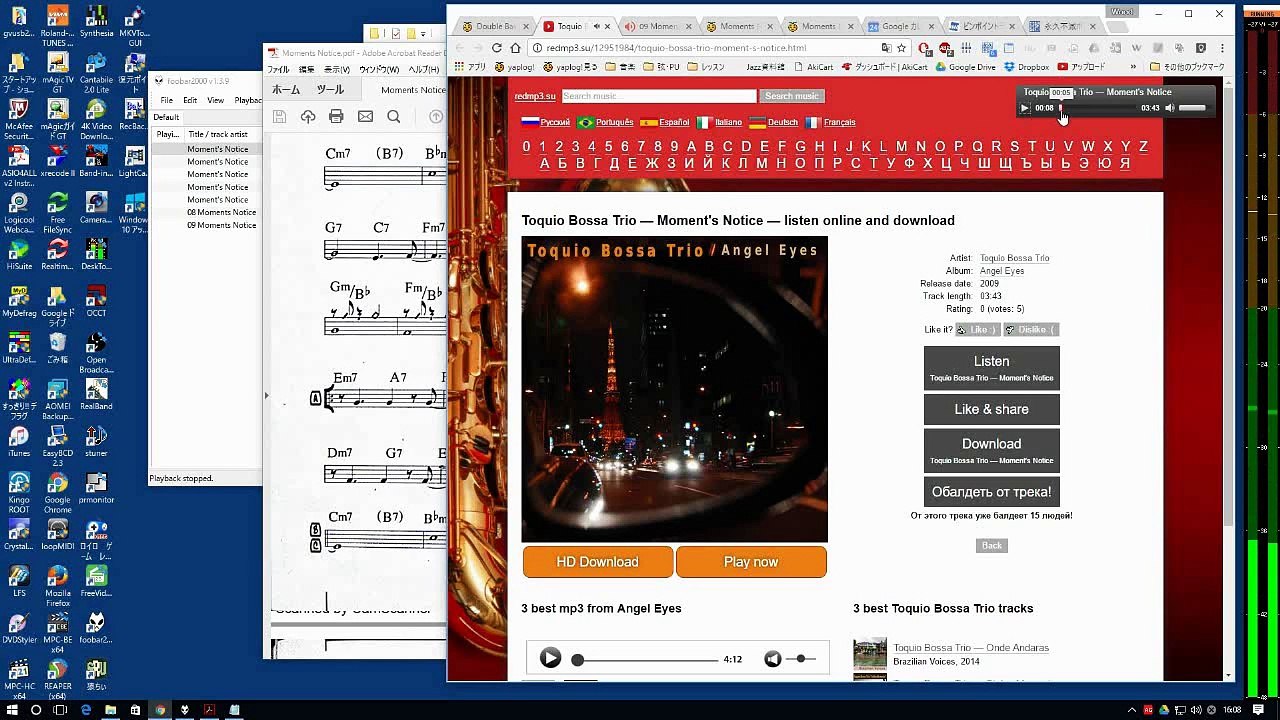Image resolution: width=1280 pixels, height=720 pixels.
Task: Adjust the 4:12 track player volume slider
Action: pos(800,659)
